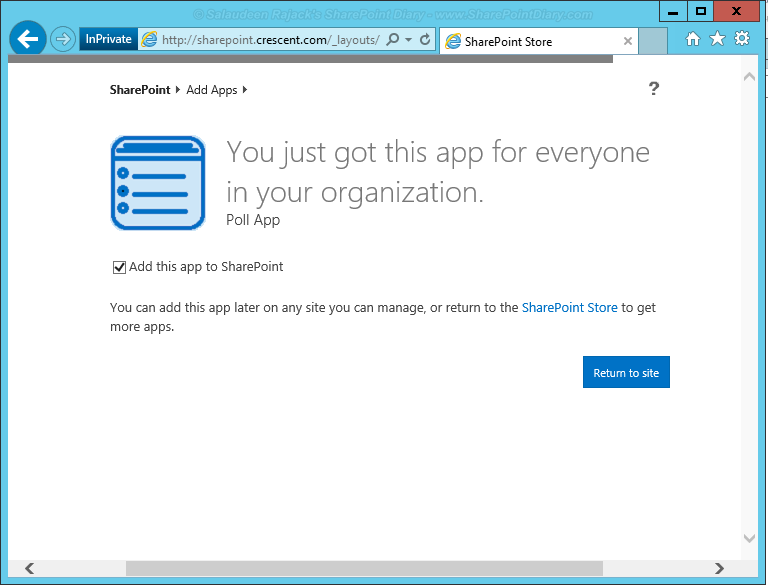Open help with the question mark icon
The height and width of the screenshot is (588, 768).
[653, 89]
